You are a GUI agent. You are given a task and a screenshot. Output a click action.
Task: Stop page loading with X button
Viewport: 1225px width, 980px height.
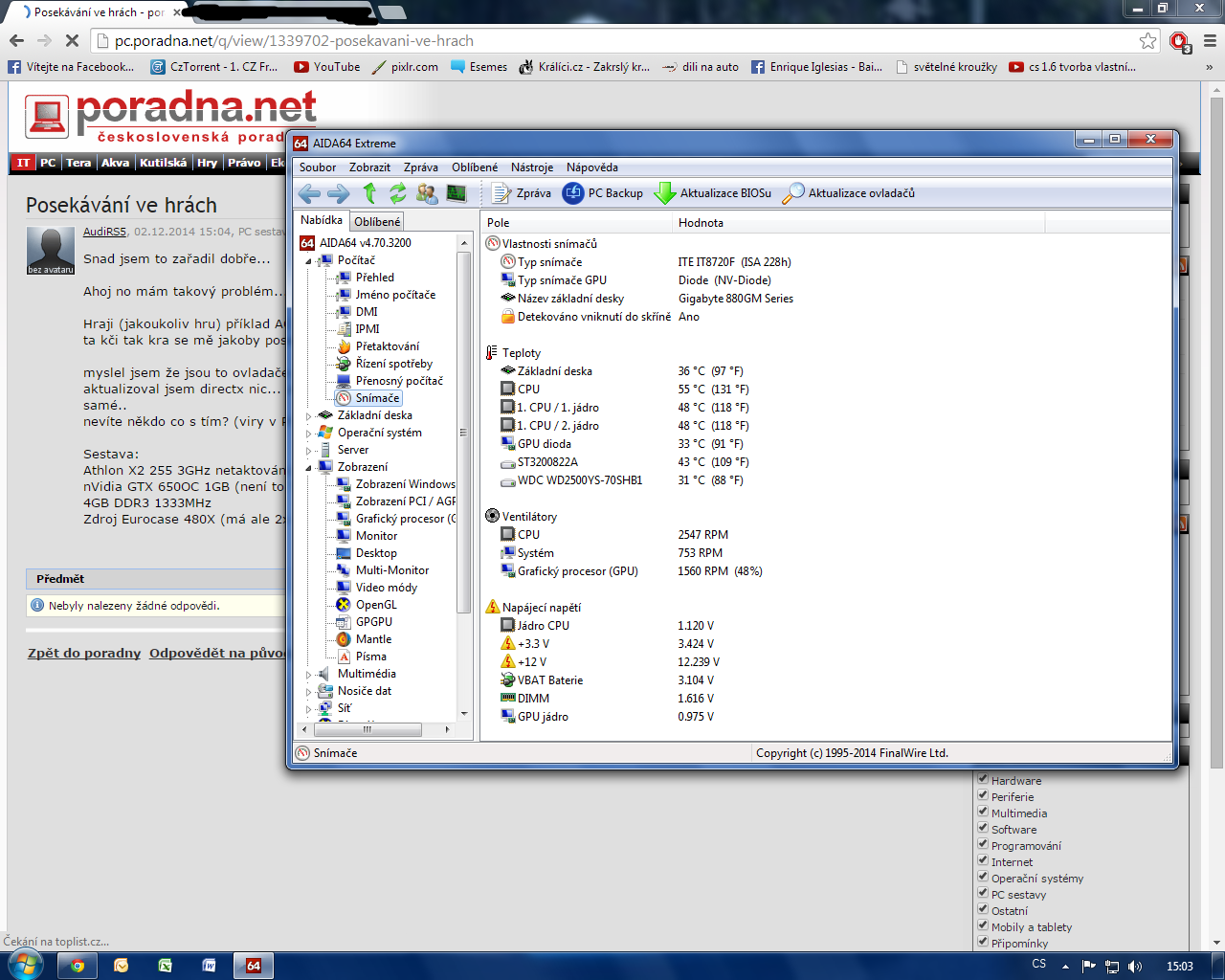[x=72, y=41]
